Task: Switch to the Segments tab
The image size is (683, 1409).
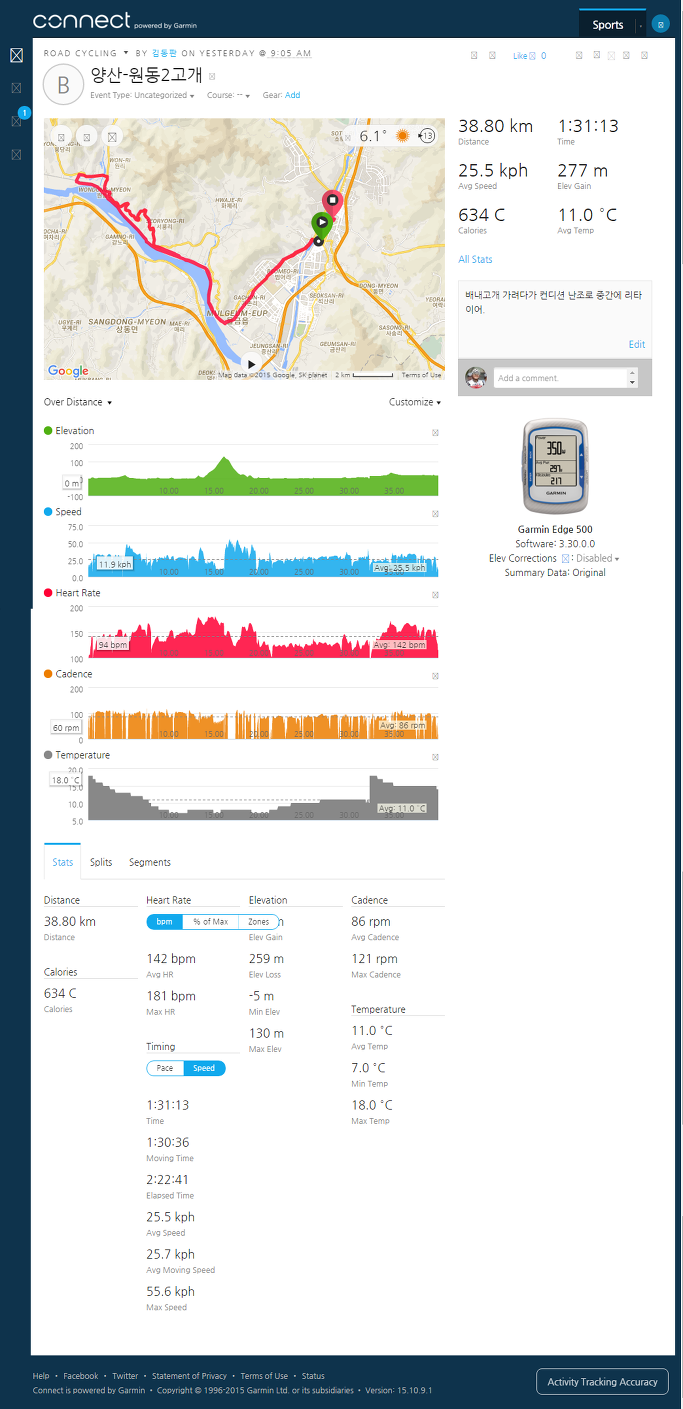Action: tap(150, 862)
